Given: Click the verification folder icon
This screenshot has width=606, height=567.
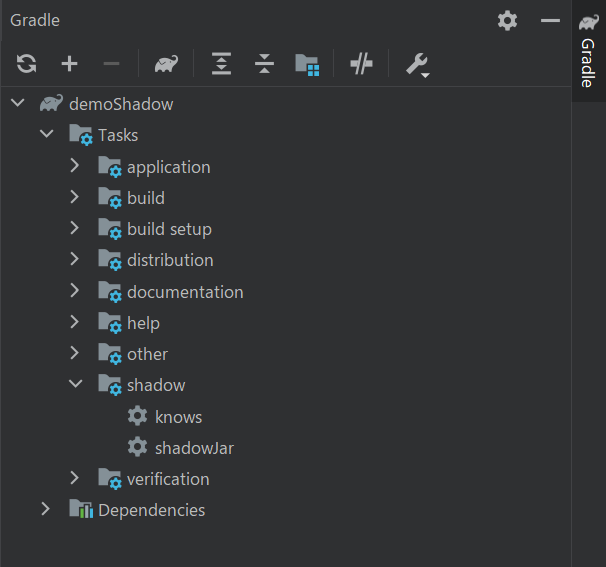Looking at the screenshot, I should (x=110, y=479).
